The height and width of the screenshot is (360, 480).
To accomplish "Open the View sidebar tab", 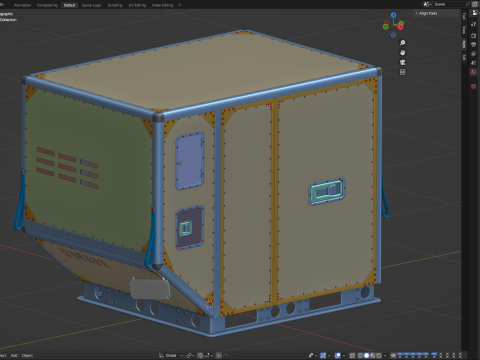I will [464, 30].
